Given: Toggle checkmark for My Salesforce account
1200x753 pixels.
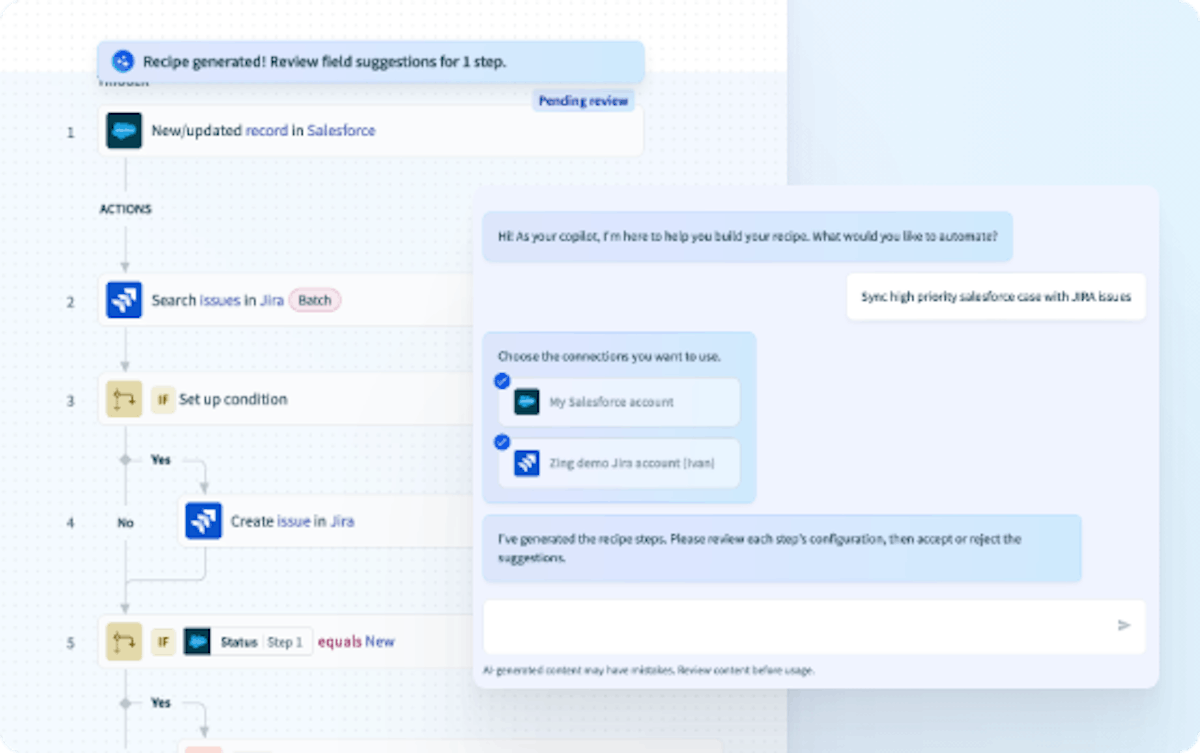Looking at the screenshot, I should pos(502,381).
